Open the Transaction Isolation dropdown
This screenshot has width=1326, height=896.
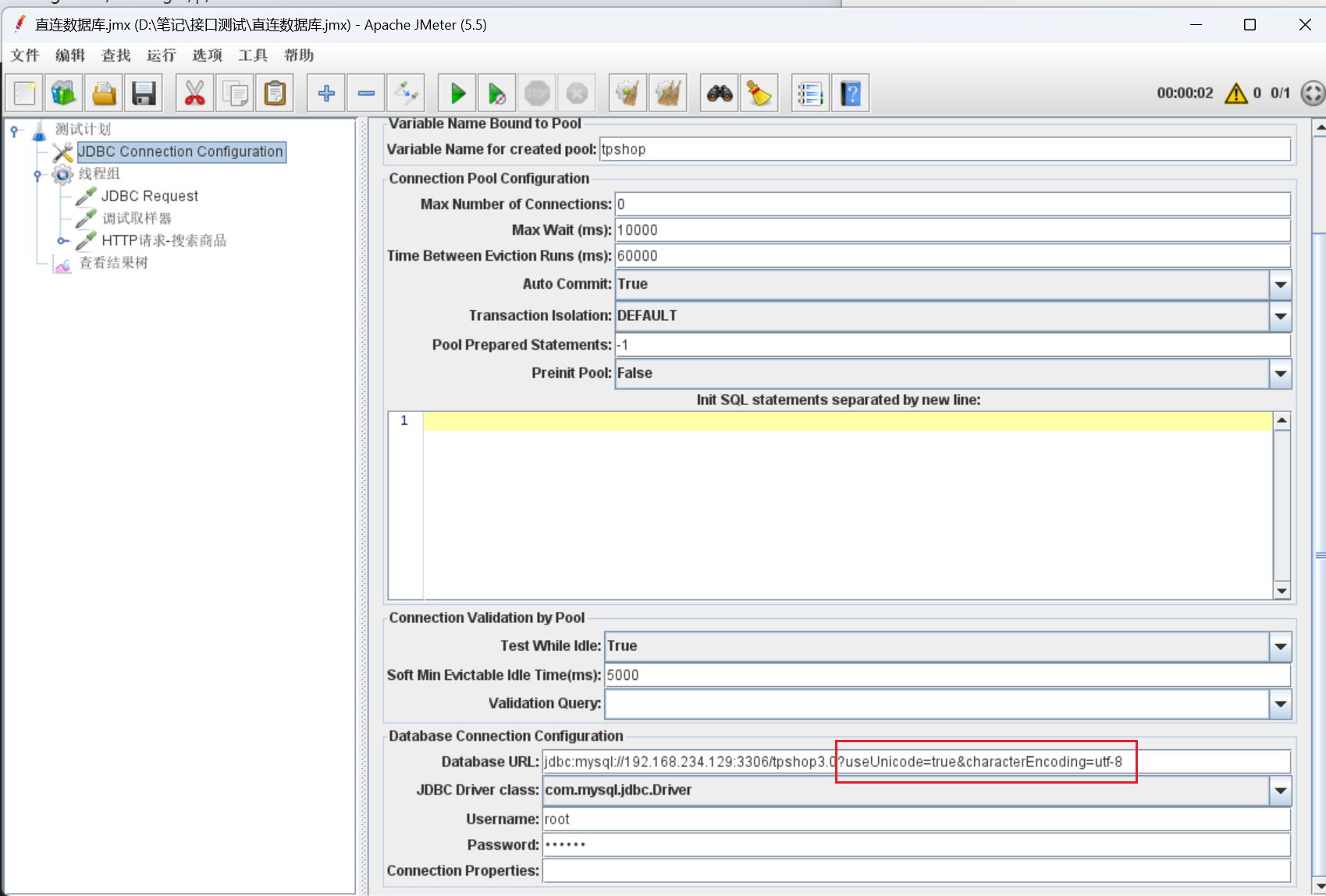coord(1280,316)
